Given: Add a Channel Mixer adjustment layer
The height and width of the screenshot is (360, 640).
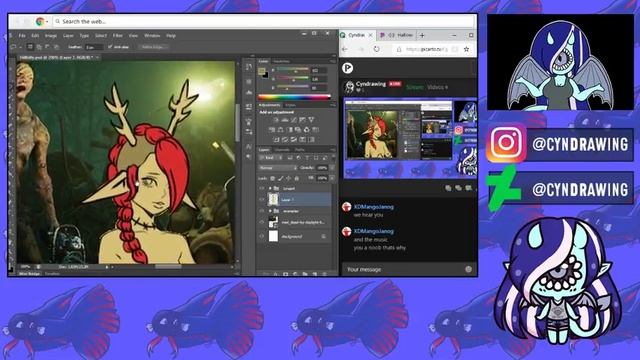Looking at the screenshot, I should pos(307,130).
